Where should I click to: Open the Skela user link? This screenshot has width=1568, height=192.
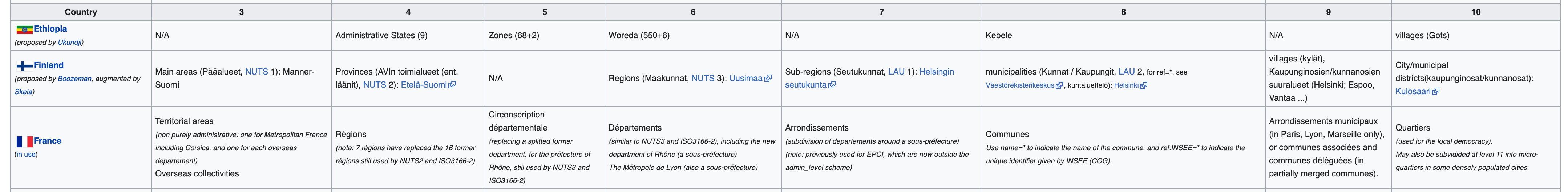click(23, 92)
